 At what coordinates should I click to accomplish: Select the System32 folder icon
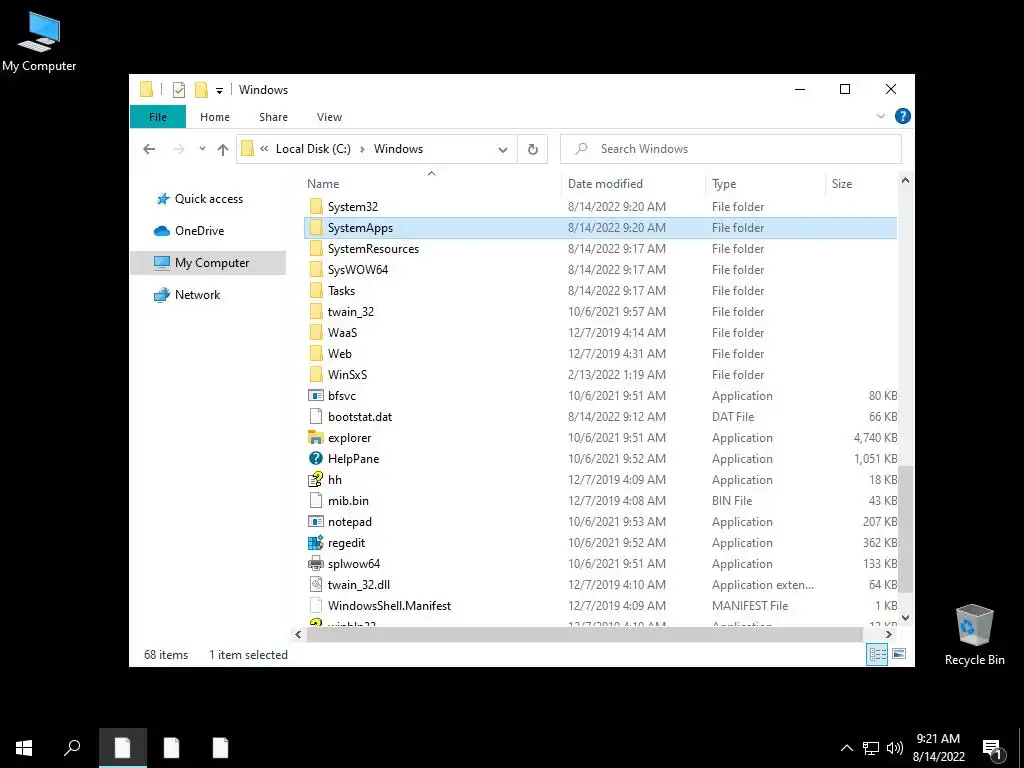(x=315, y=206)
